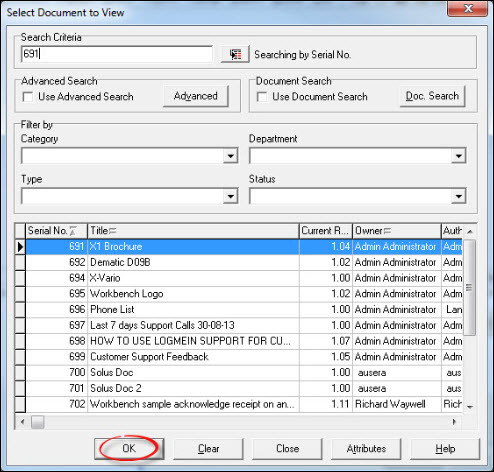Enable Use Advanced Search checkbox

28,97
